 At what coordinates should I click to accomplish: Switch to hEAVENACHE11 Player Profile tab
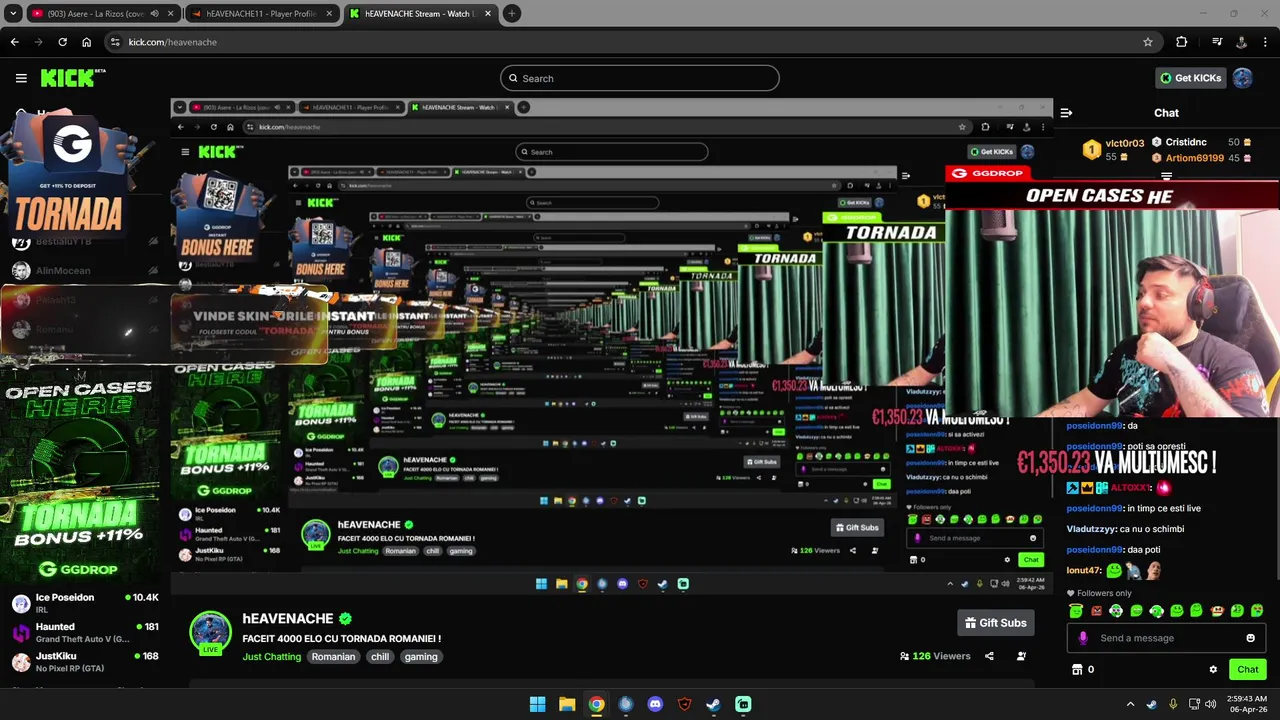[x=263, y=14]
